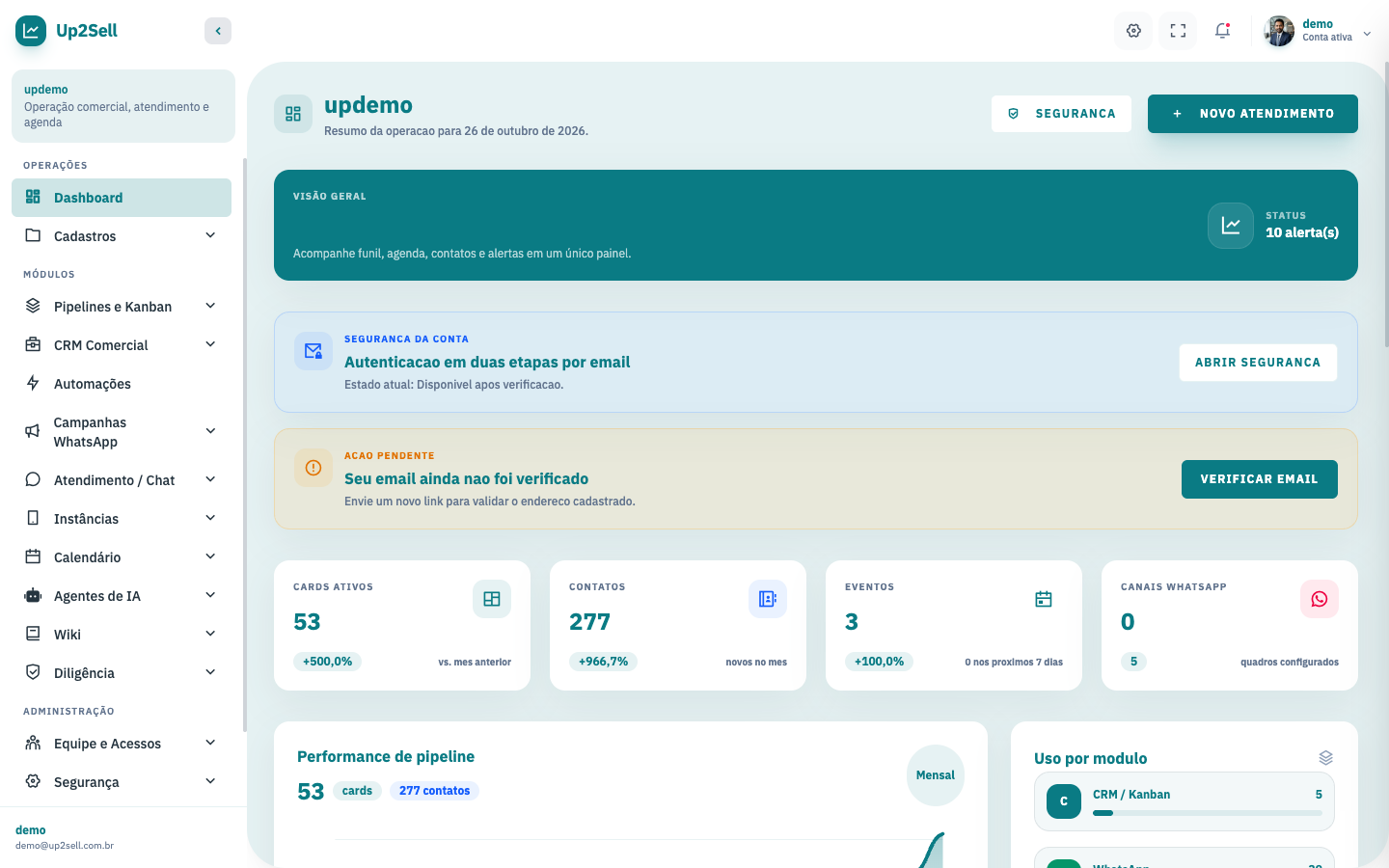Expand the Diligência submenu chevron
Image resolution: width=1389 pixels, height=868 pixels.
[x=210, y=673]
